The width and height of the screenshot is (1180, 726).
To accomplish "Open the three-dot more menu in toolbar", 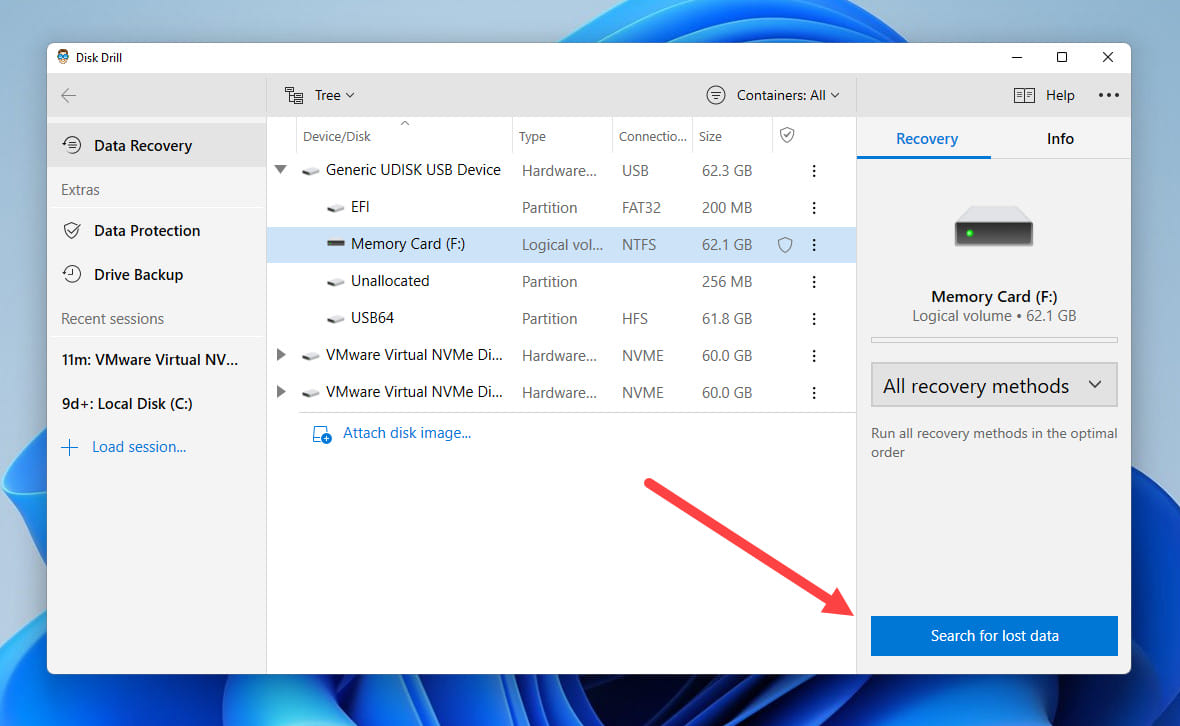I will (x=1109, y=96).
